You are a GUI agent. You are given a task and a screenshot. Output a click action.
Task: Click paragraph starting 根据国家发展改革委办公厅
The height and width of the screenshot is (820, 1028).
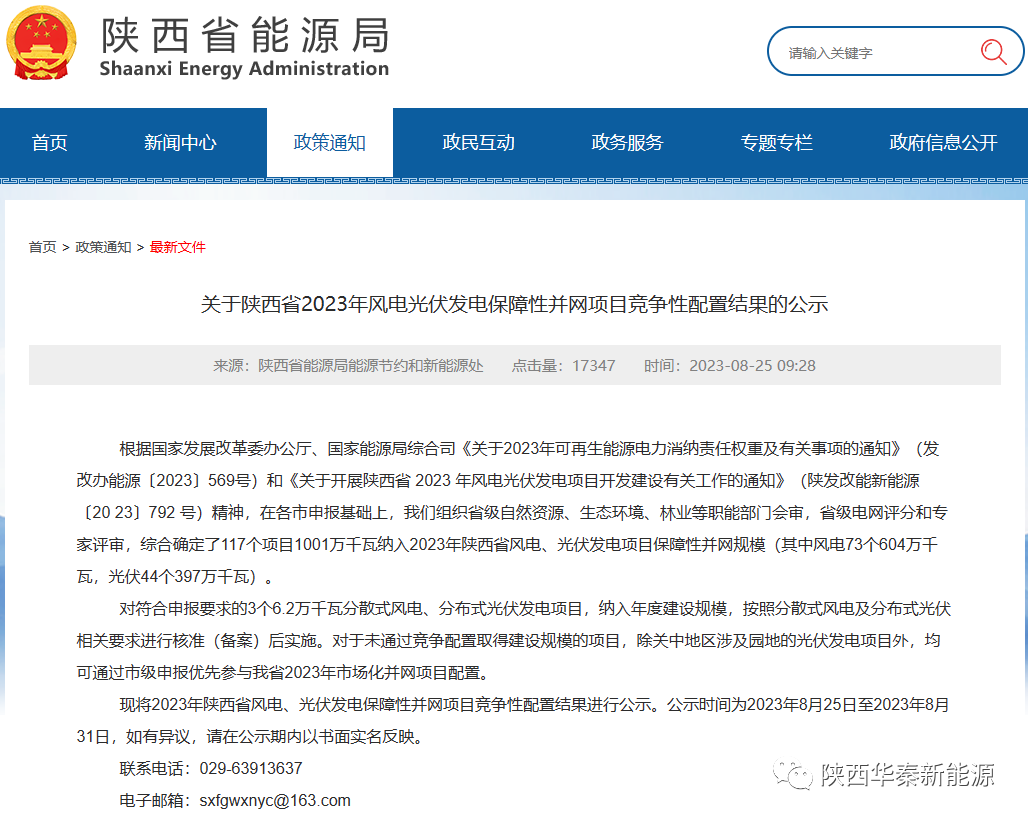(x=513, y=513)
